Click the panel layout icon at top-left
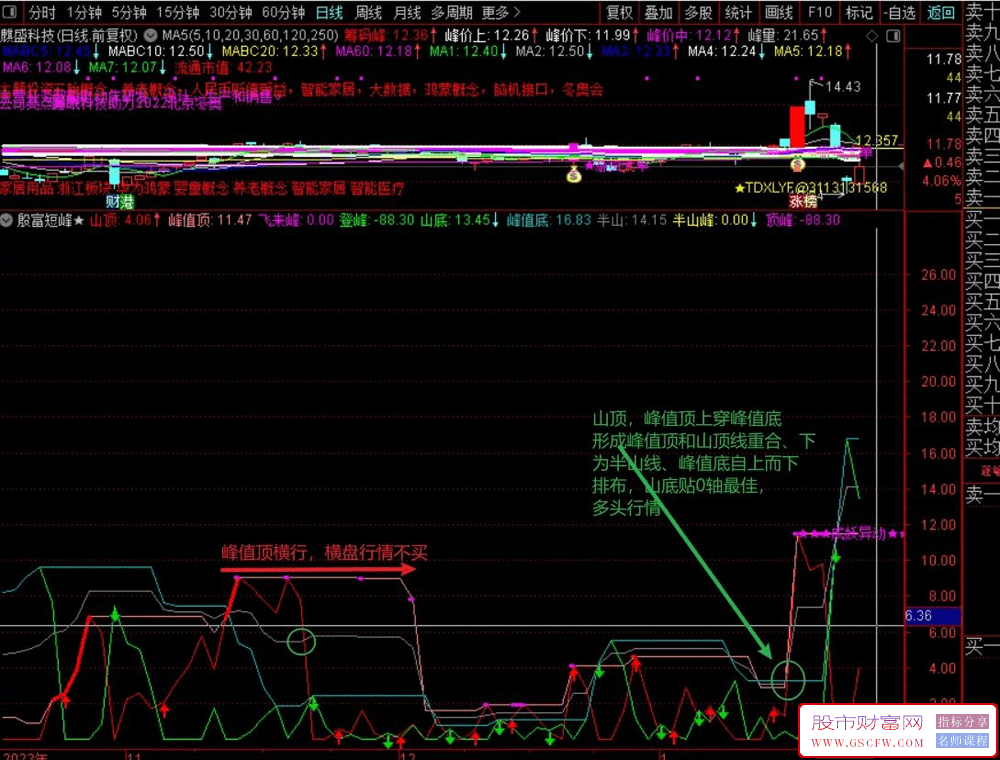Image resolution: width=1000 pixels, height=760 pixels. click(x=10, y=11)
